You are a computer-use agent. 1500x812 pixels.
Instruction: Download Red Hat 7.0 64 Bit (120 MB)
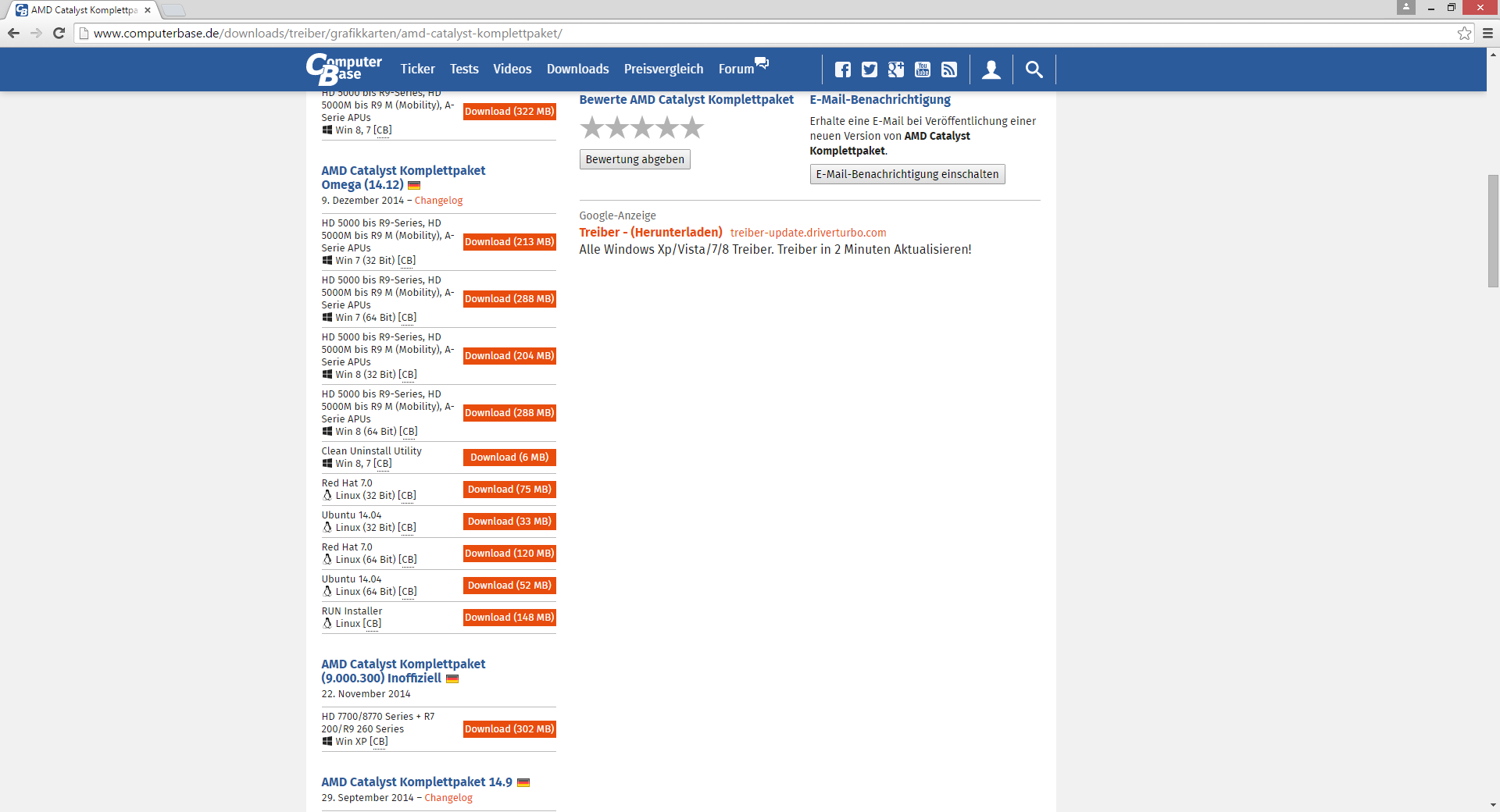(509, 554)
